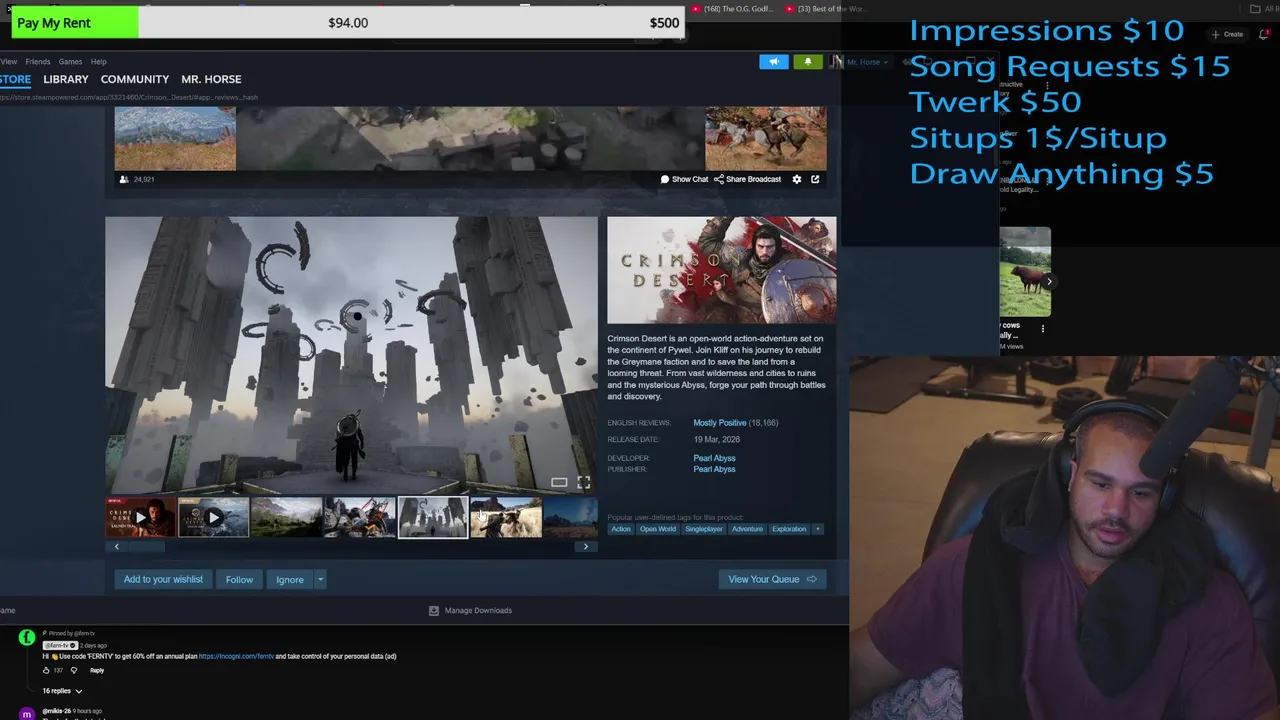Viewport: 1280px width, 720px height.
Task: Select the red-armored warrior screenshot thumbnail
Action: (360, 518)
